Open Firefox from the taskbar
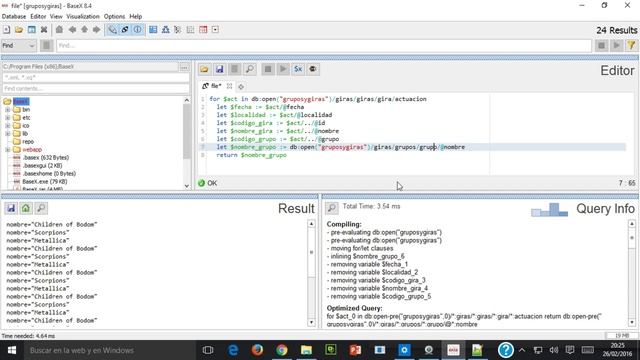Viewport: 640px width, 360px height. point(257,350)
